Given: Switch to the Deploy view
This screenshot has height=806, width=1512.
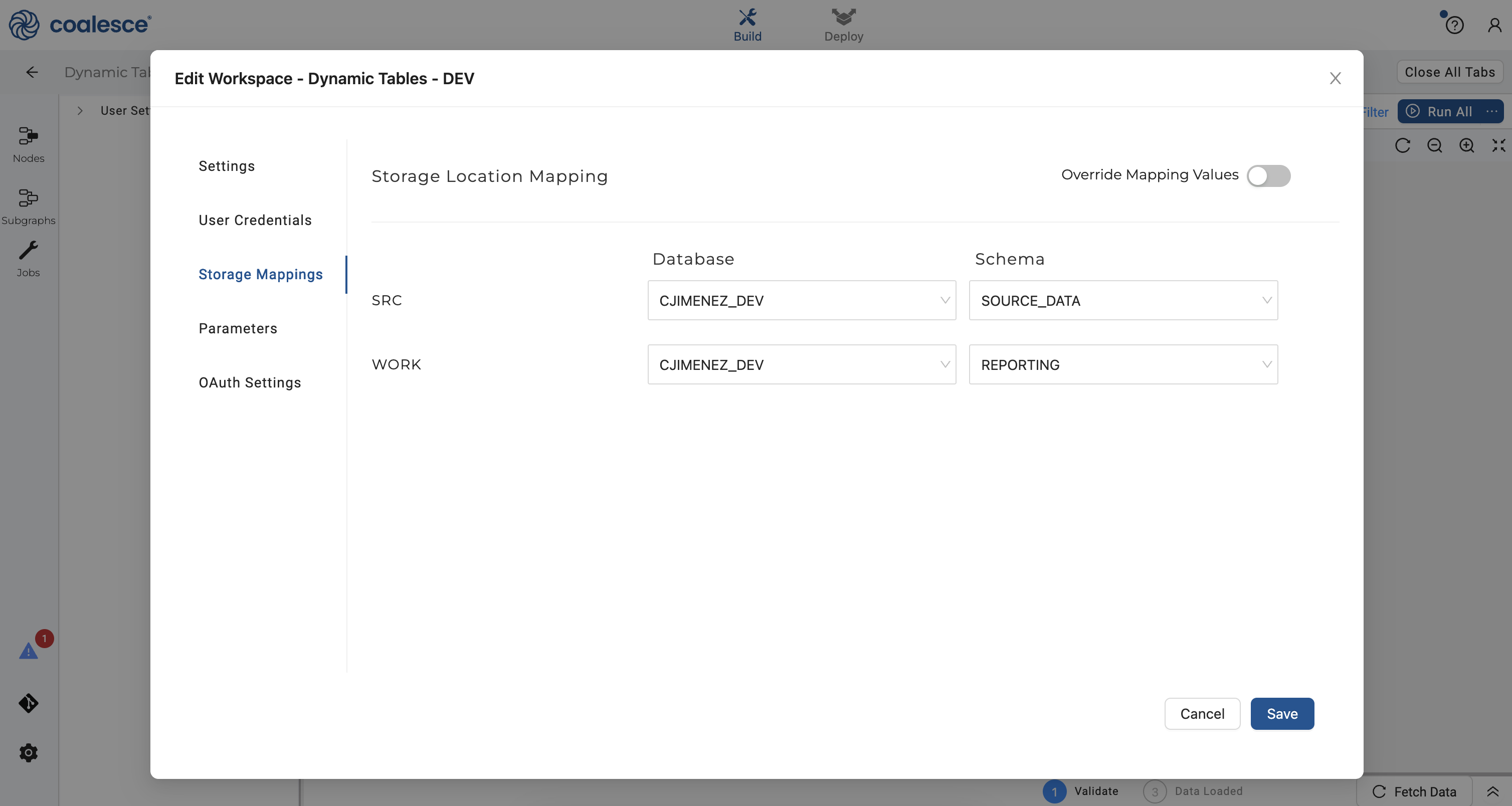Looking at the screenshot, I should pyautogui.click(x=843, y=25).
